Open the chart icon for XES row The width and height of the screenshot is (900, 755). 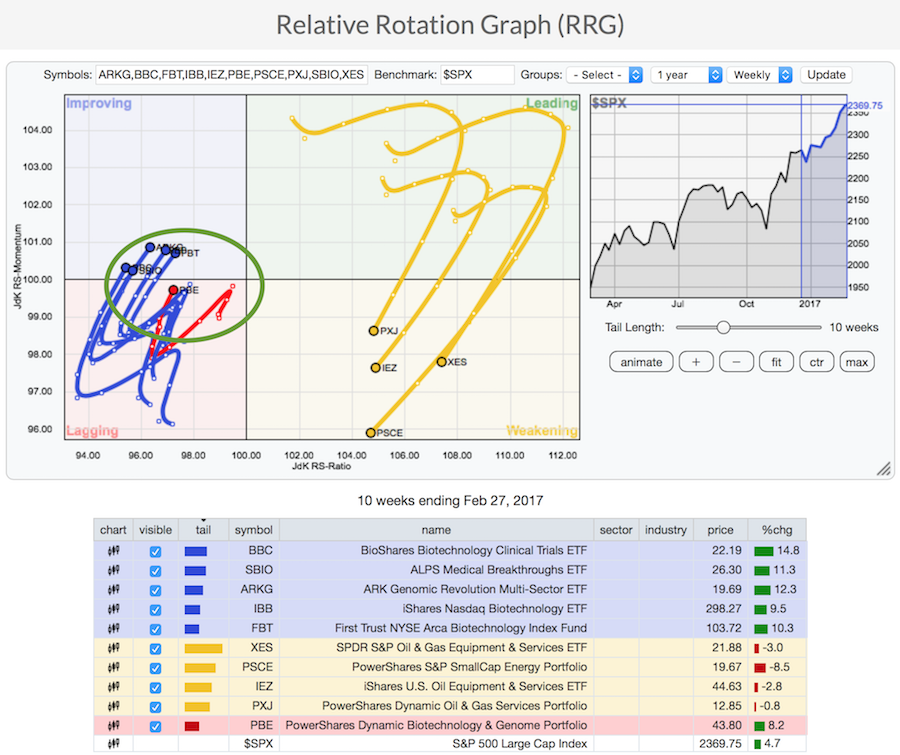[x=113, y=647]
